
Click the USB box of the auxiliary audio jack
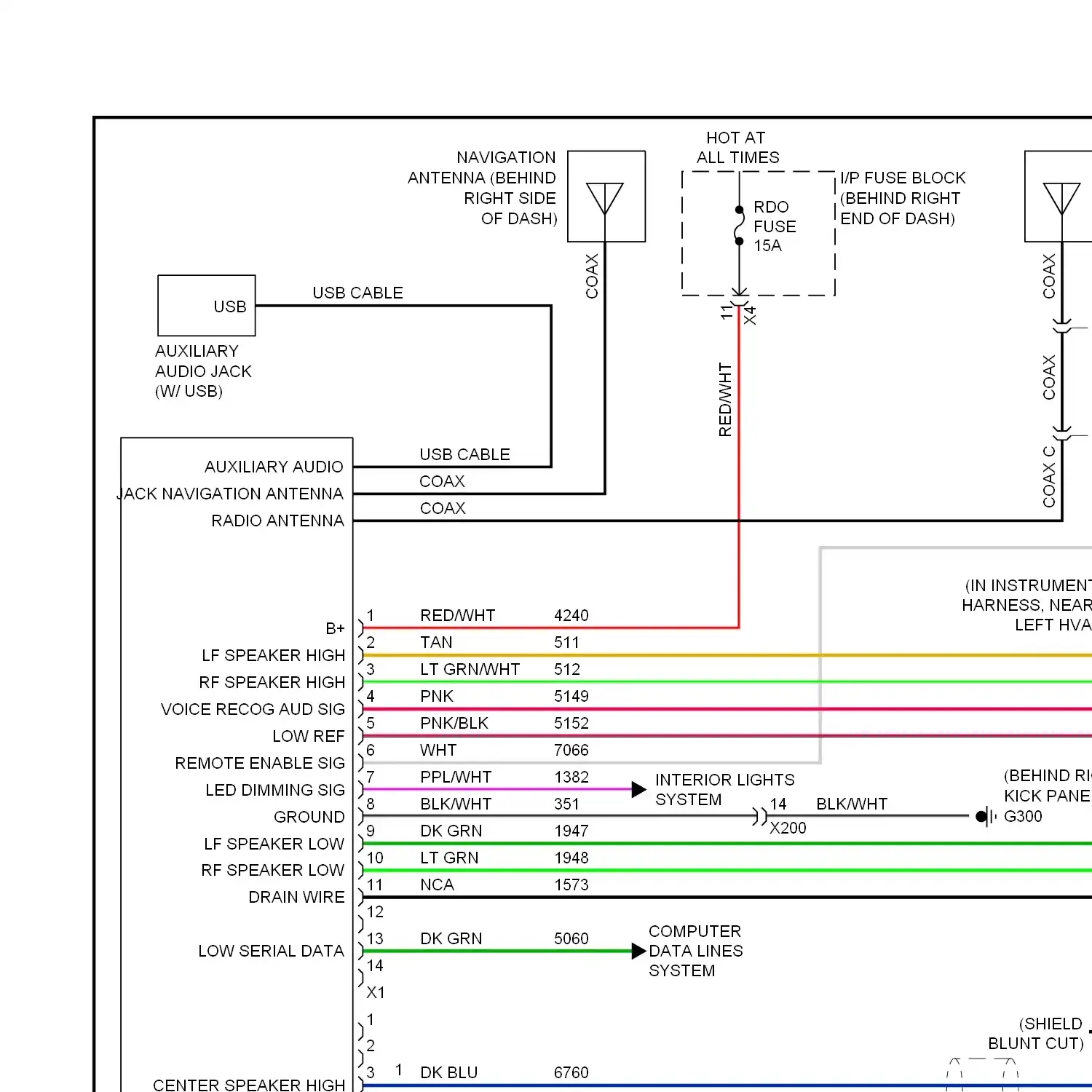[x=207, y=306]
